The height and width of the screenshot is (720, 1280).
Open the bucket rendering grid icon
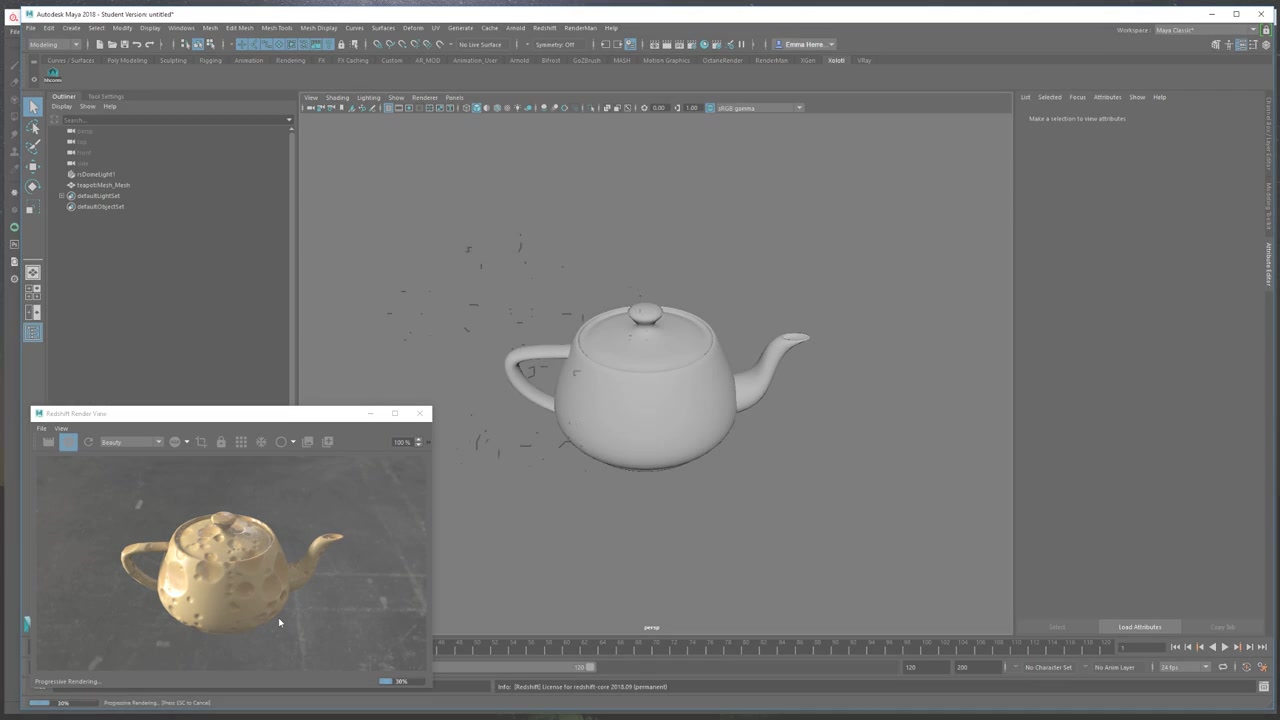click(x=240, y=442)
